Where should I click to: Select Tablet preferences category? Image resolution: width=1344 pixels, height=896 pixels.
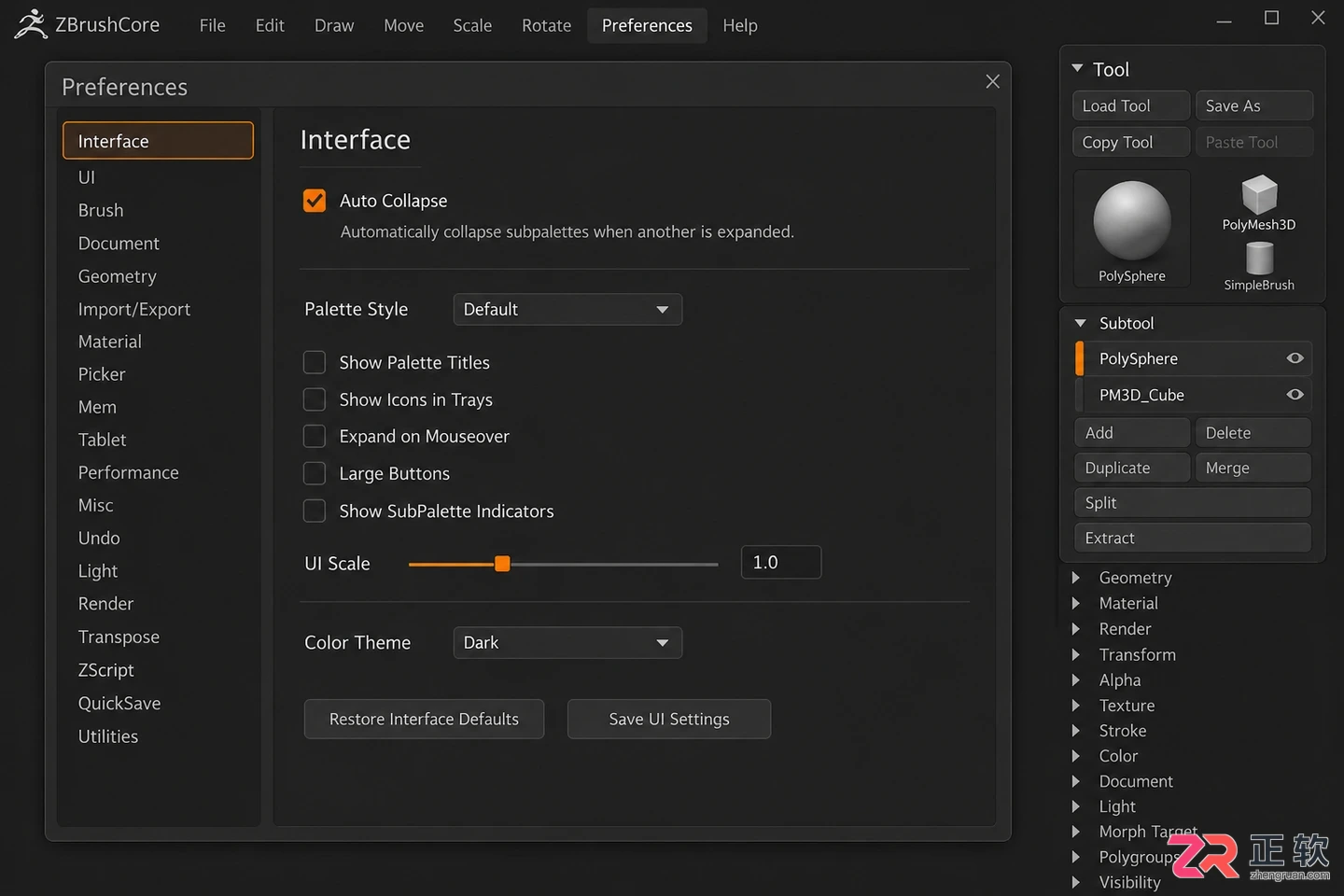103,440
